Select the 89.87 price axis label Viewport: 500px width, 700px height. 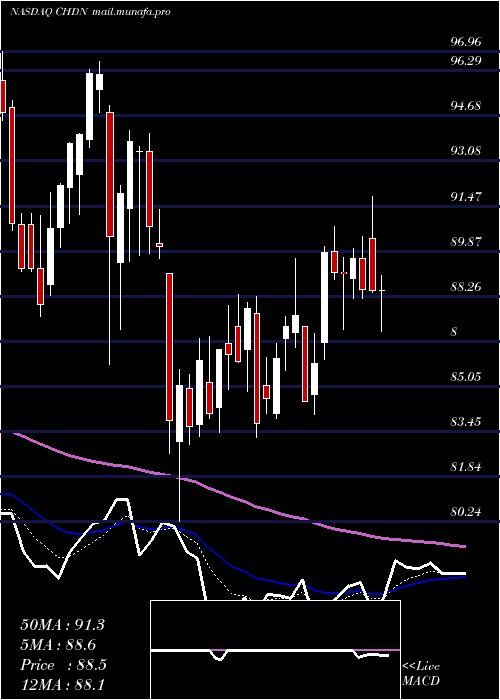pos(466,242)
